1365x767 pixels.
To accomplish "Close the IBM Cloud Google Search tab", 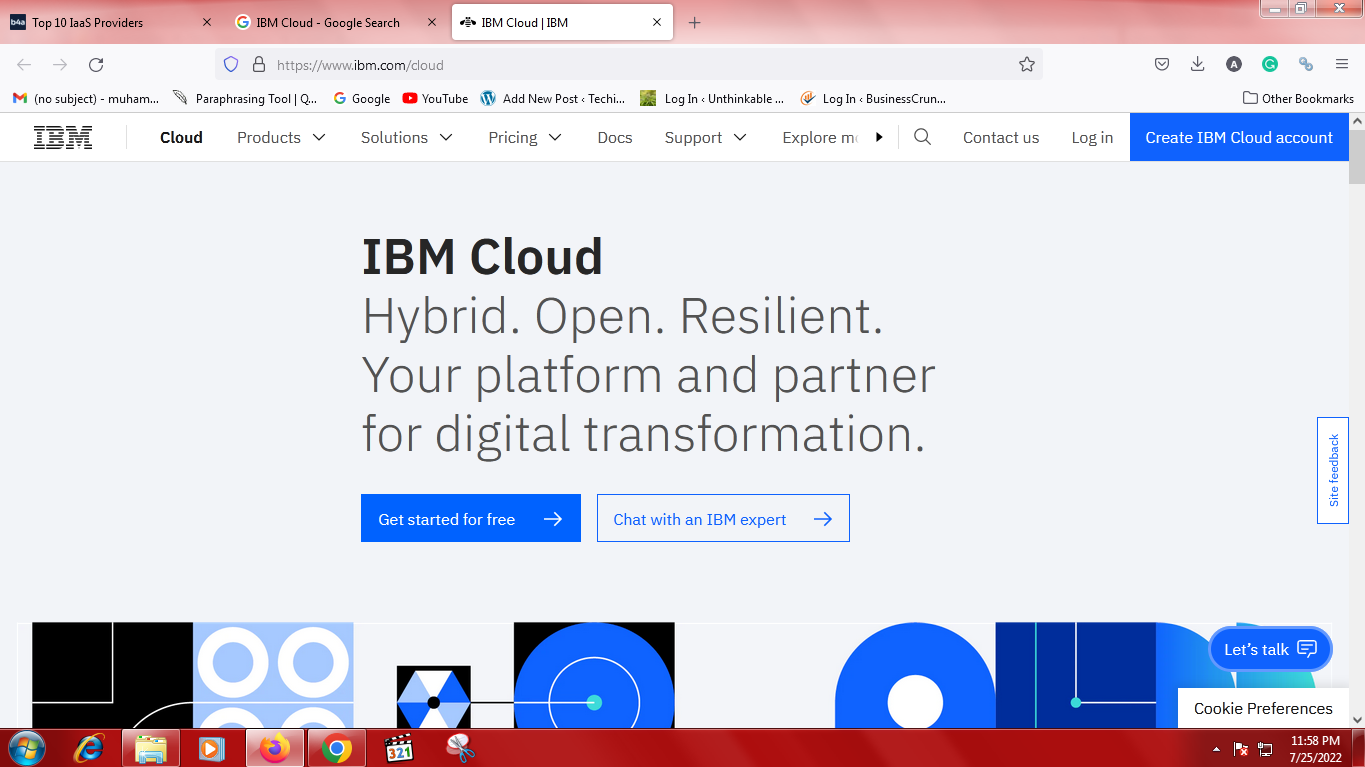I will 431,22.
